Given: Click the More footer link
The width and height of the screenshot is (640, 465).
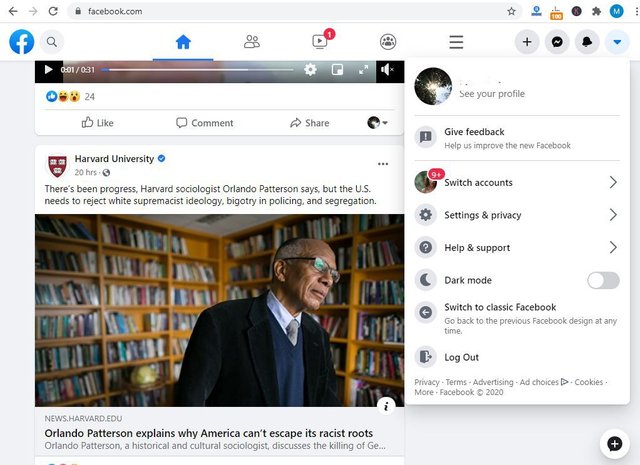Looking at the screenshot, I should pyautogui.click(x=424, y=392).
